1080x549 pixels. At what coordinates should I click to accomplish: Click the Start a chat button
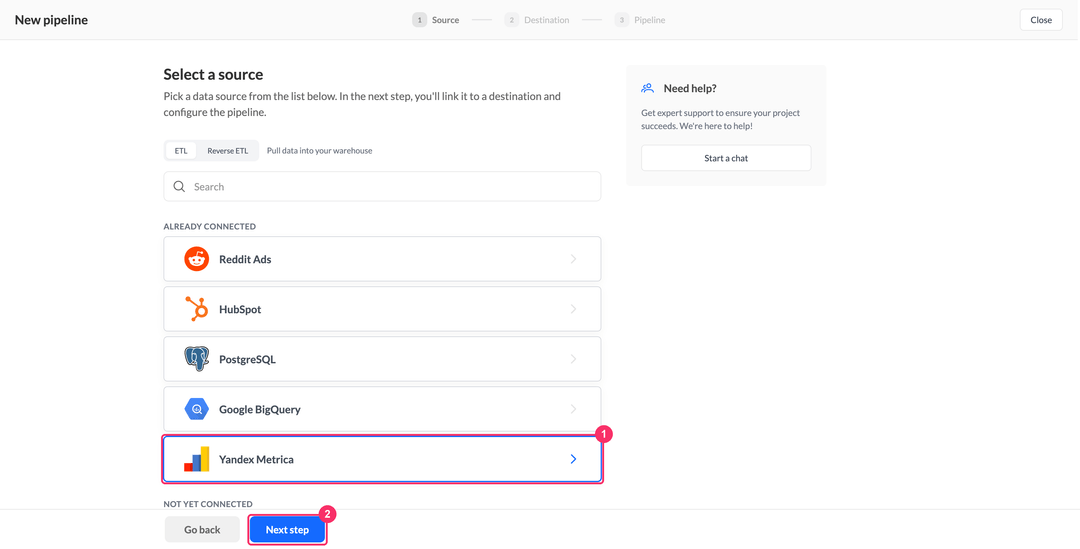(x=726, y=158)
